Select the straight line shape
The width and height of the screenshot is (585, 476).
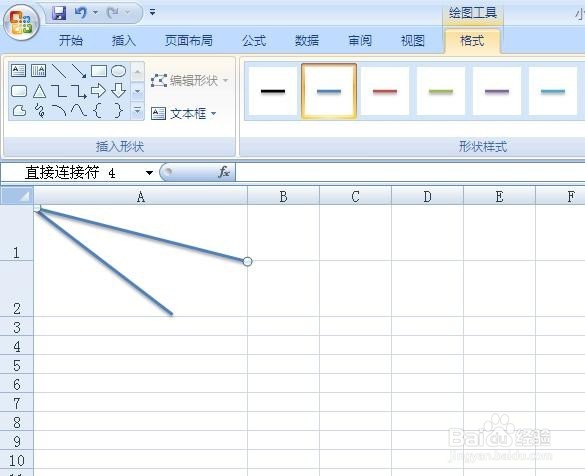(x=59, y=71)
